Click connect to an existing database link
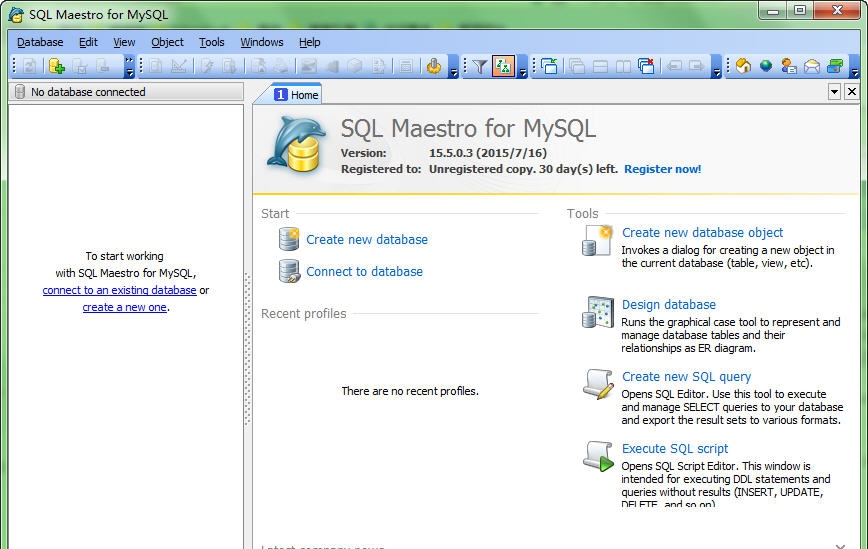The image size is (868, 549). pyautogui.click(x=120, y=290)
